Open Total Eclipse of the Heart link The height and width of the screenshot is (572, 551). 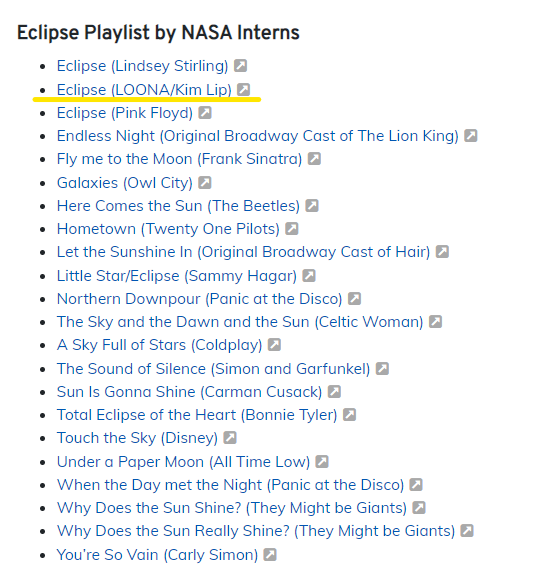197,415
